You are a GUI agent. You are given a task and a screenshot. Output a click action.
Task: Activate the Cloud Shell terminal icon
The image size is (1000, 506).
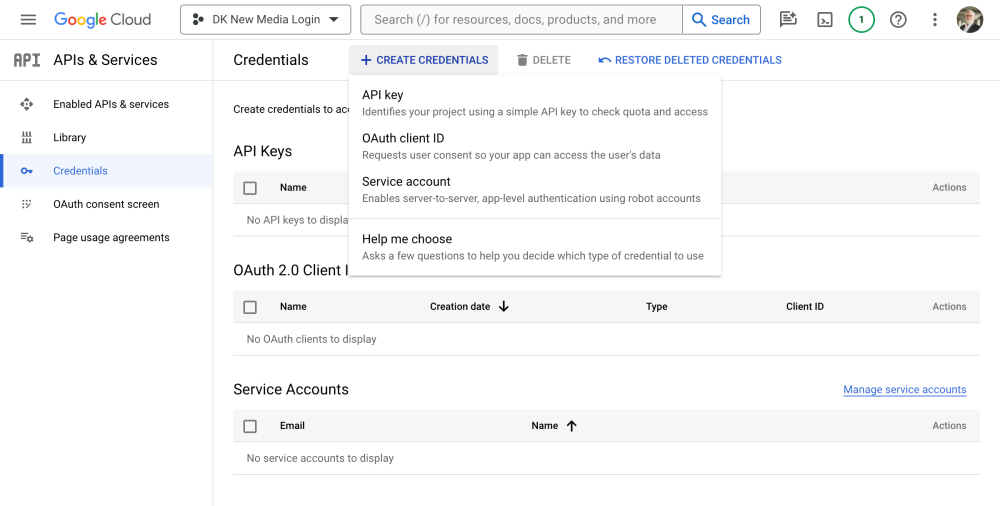825,20
